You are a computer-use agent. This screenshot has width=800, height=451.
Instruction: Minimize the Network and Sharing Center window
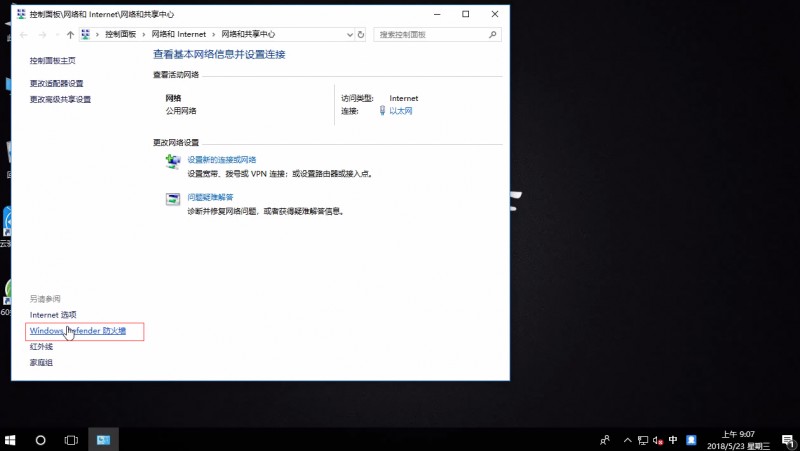tap(437, 14)
